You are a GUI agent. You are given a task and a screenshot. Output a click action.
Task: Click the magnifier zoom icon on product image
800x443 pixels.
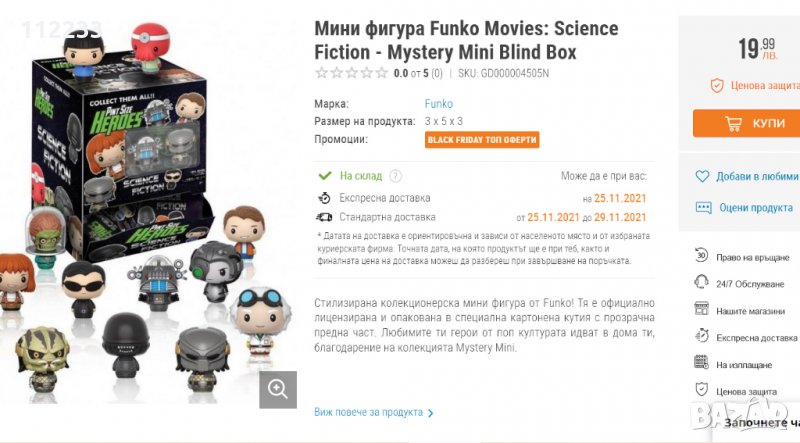(x=278, y=389)
